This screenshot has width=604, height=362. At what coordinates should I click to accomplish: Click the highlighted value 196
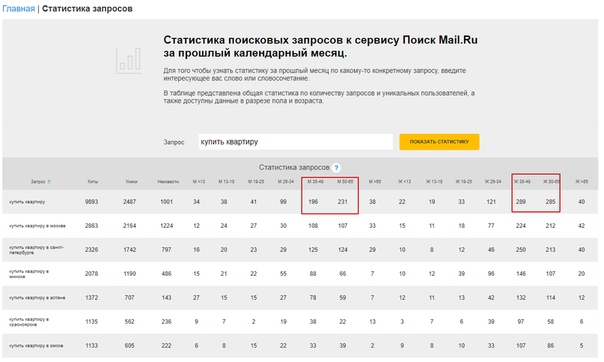coord(313,202)
